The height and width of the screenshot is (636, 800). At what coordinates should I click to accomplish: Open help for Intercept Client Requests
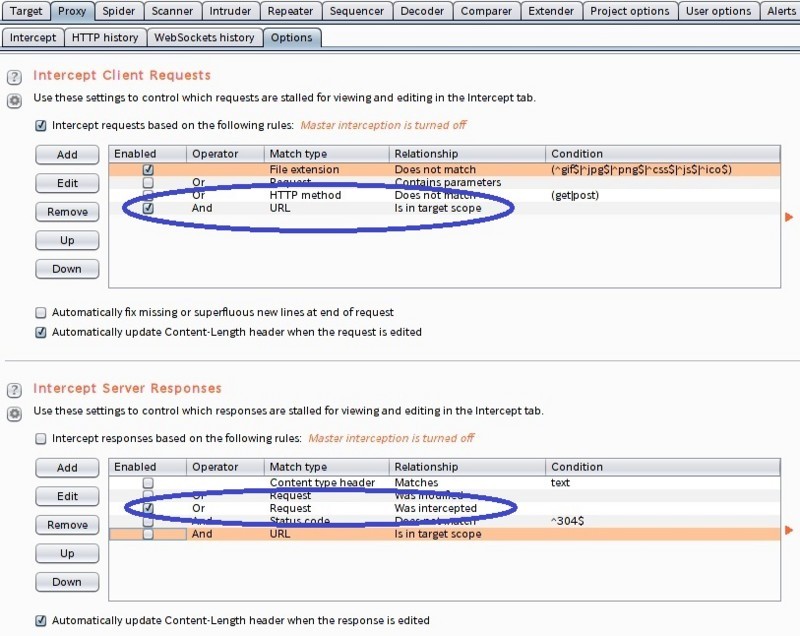(14, 77)
